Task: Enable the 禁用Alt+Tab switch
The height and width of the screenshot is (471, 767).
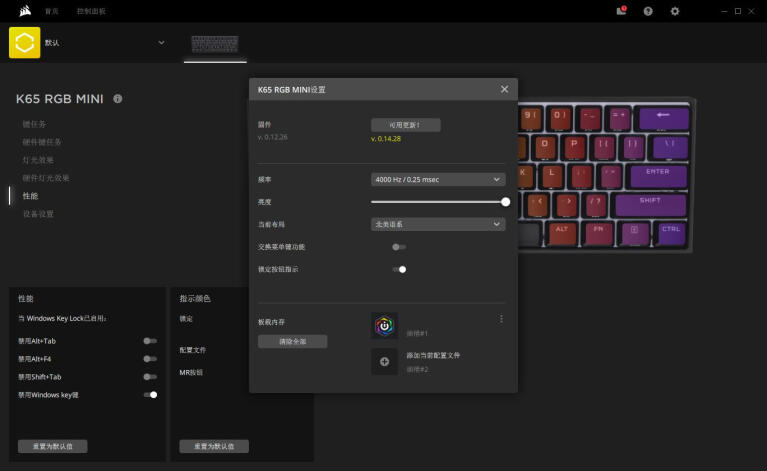Action: (x=150, y=341)
